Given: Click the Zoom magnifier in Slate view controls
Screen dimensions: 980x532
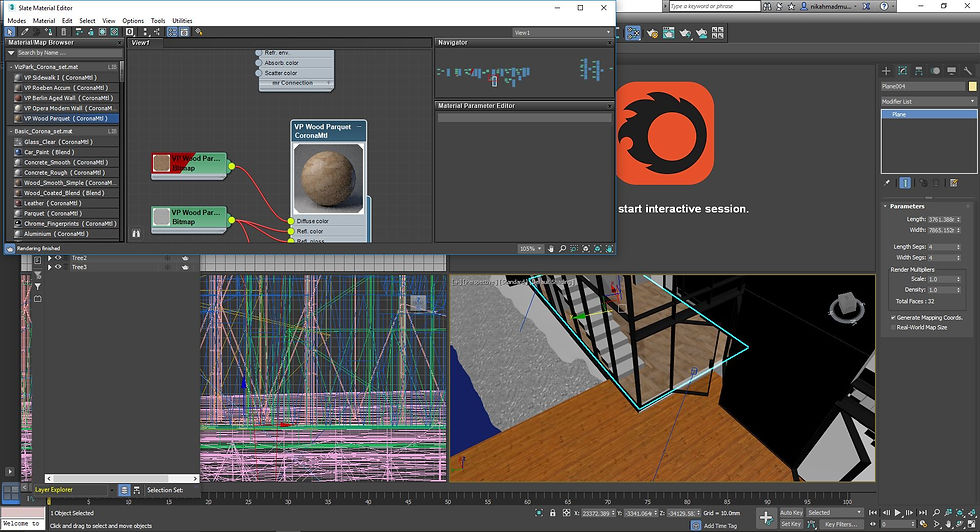Looking at the screenshot, I should coord(562,249).
